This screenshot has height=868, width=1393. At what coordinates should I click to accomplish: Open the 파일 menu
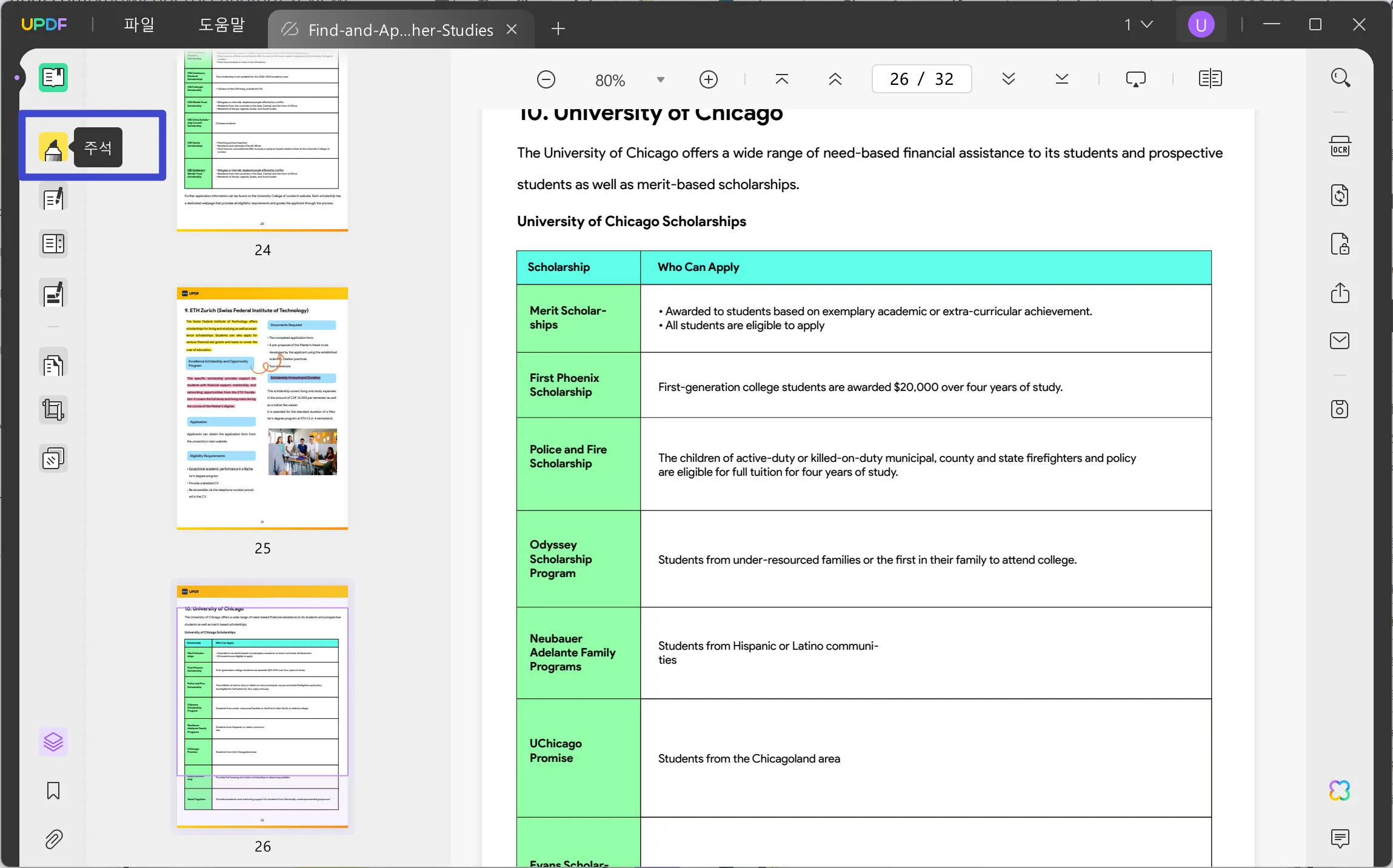139,25
